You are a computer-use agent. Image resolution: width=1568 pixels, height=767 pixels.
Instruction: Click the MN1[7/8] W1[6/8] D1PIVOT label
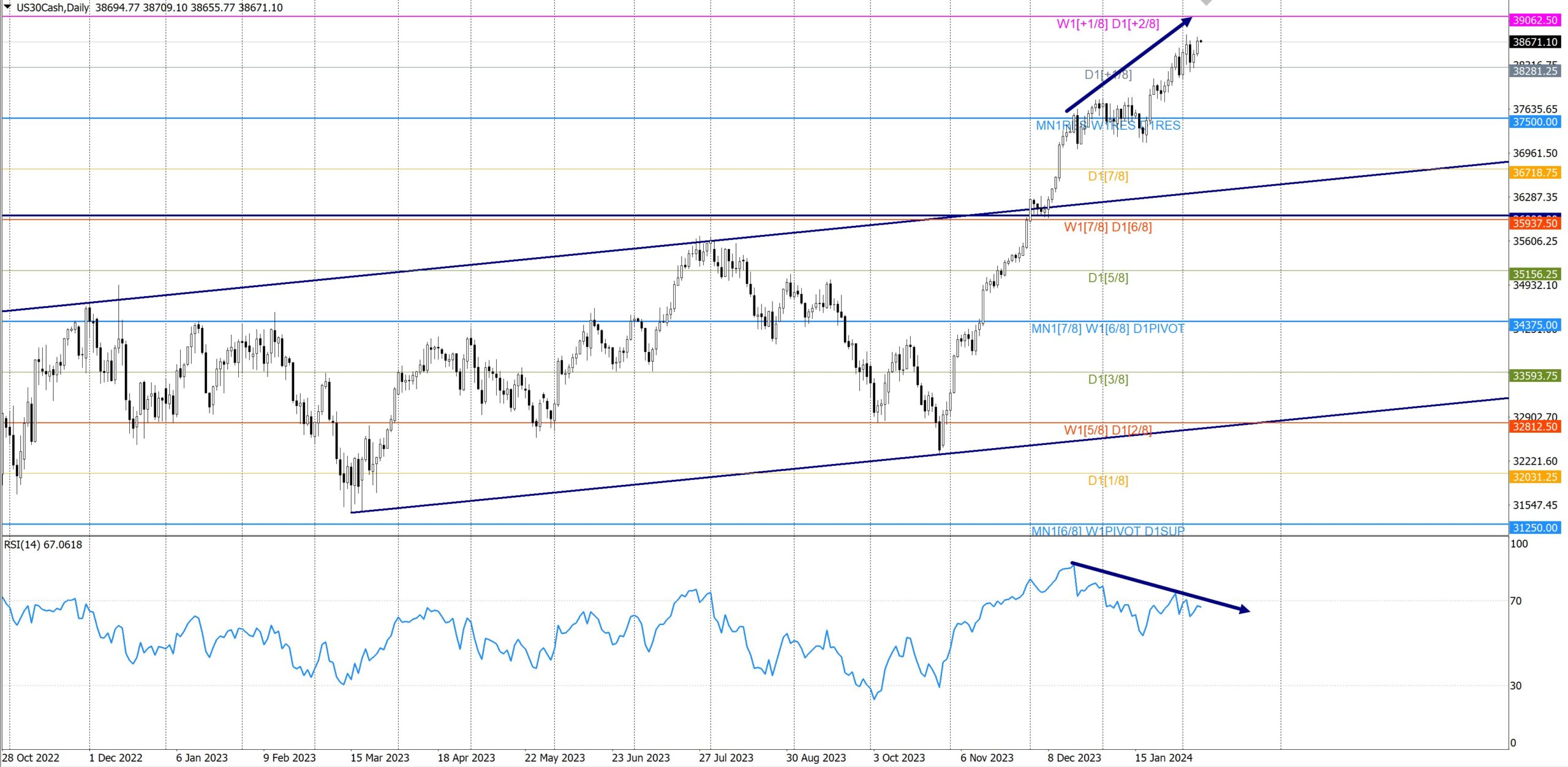coord(1107,329)
